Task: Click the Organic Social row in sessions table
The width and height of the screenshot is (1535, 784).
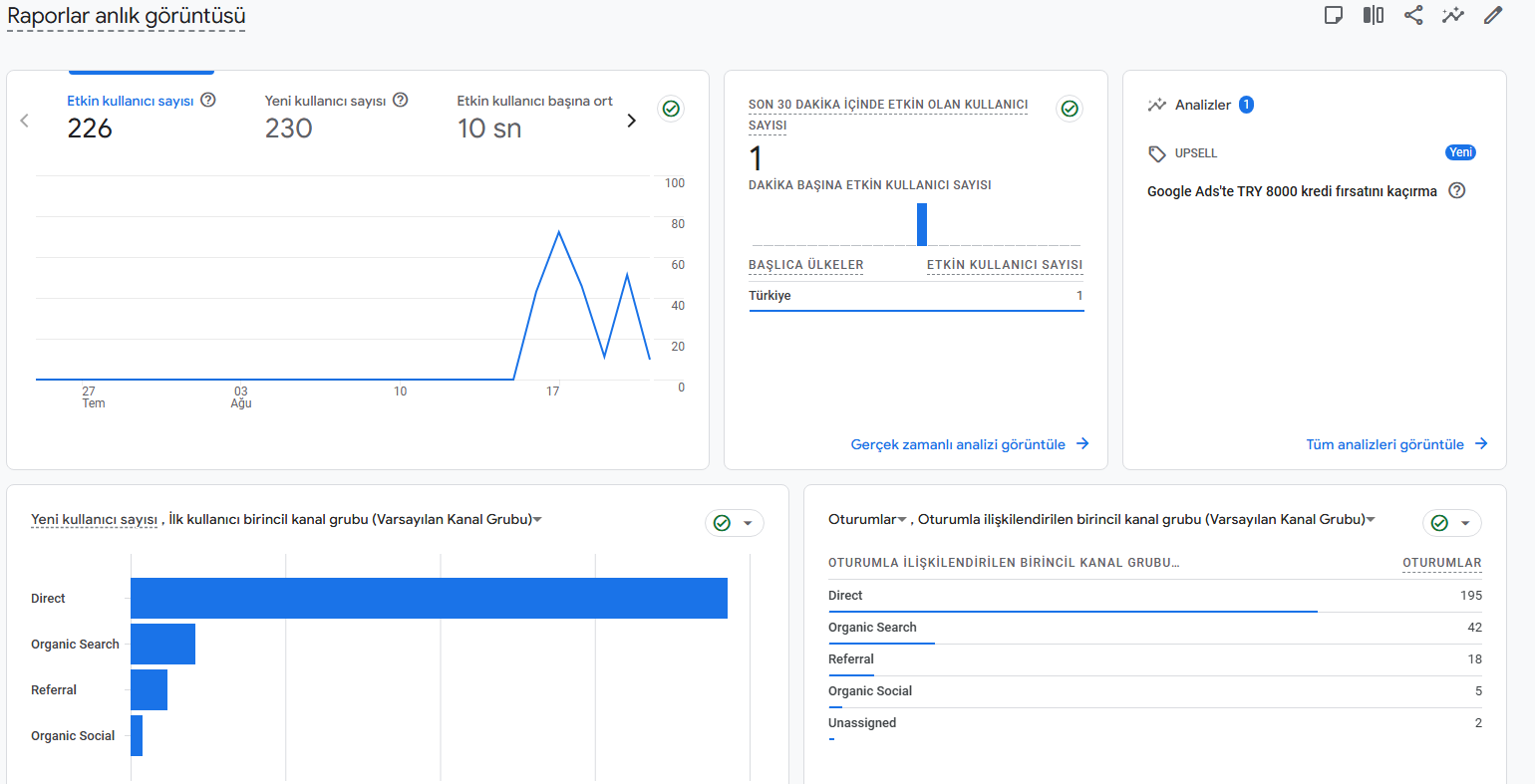Action: (1155, 691)
